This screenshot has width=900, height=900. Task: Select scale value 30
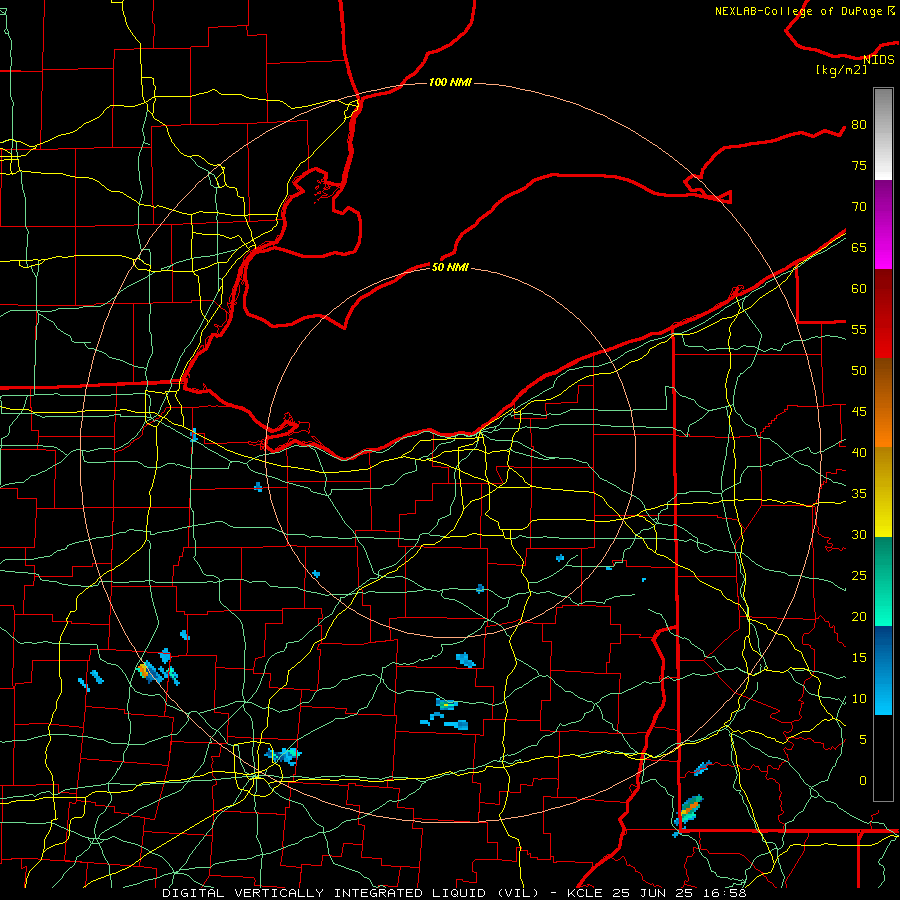[859, 534]
